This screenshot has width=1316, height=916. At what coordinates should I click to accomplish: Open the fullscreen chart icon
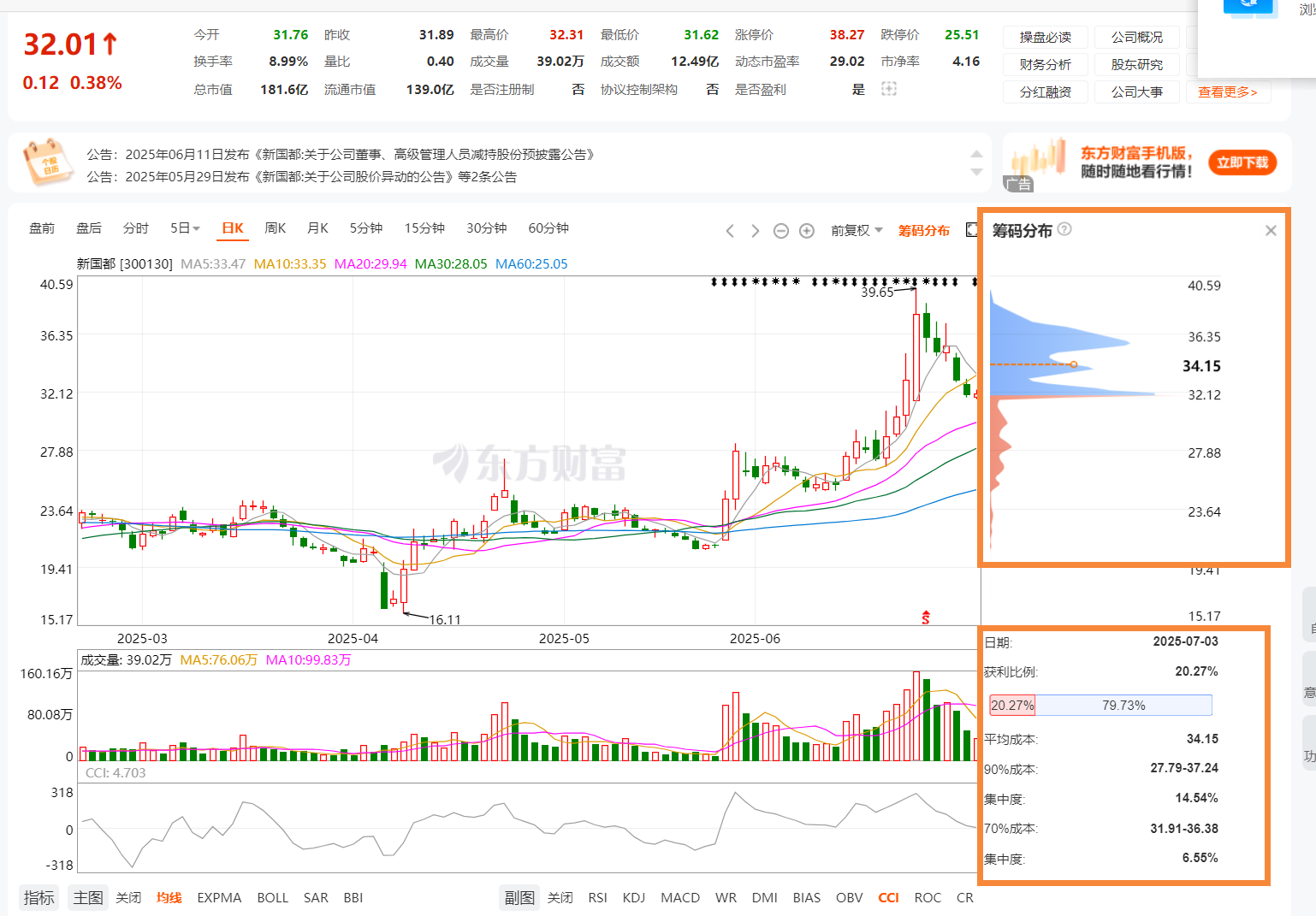point(972,230)
